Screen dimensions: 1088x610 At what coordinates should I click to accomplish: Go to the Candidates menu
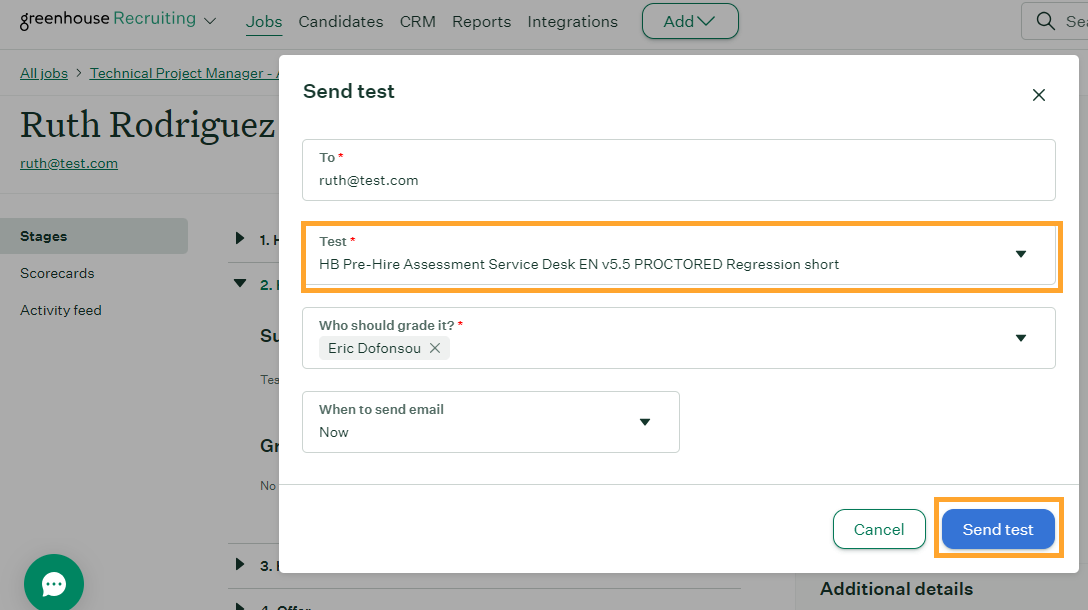tap(340, 22)
